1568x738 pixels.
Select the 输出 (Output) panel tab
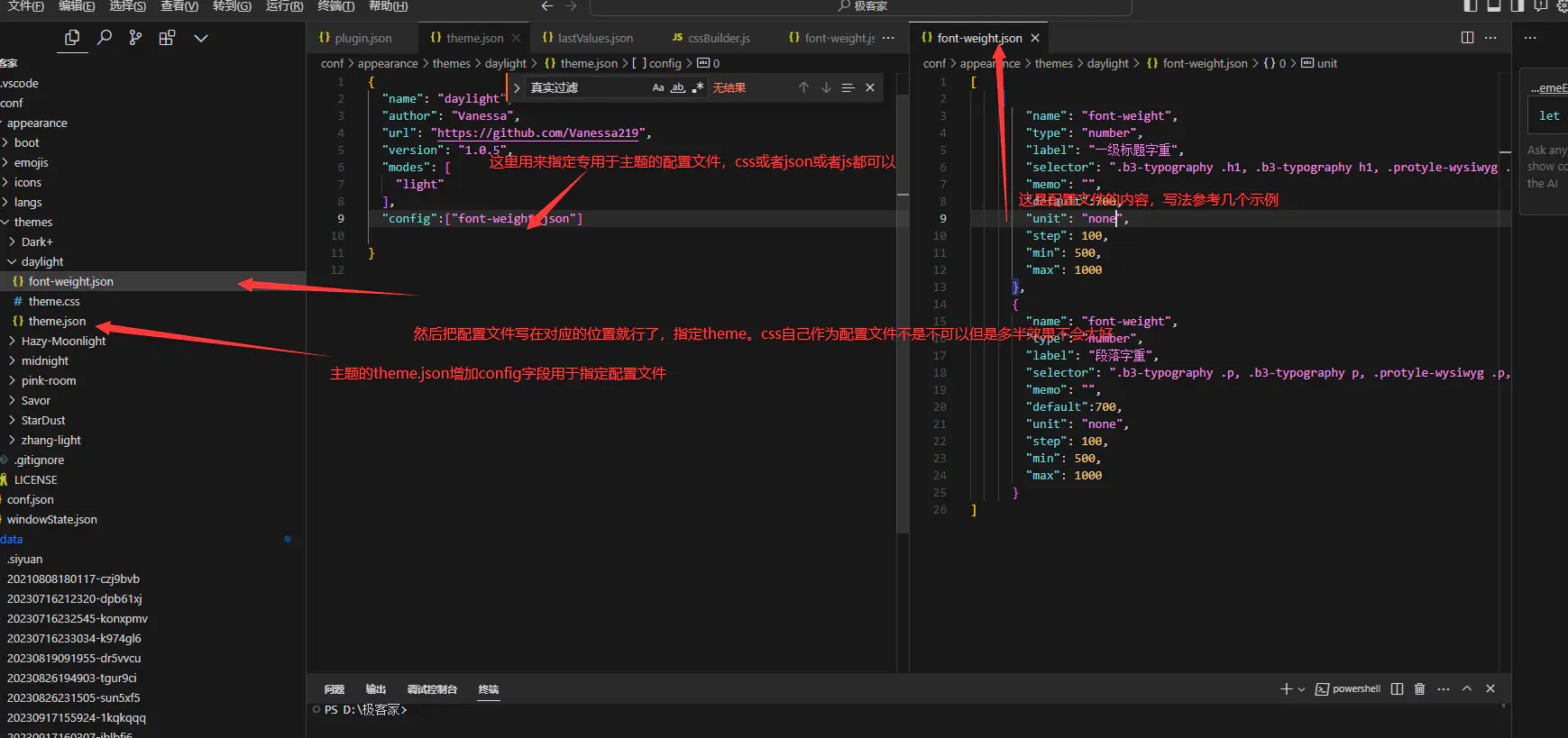[376, 689]
